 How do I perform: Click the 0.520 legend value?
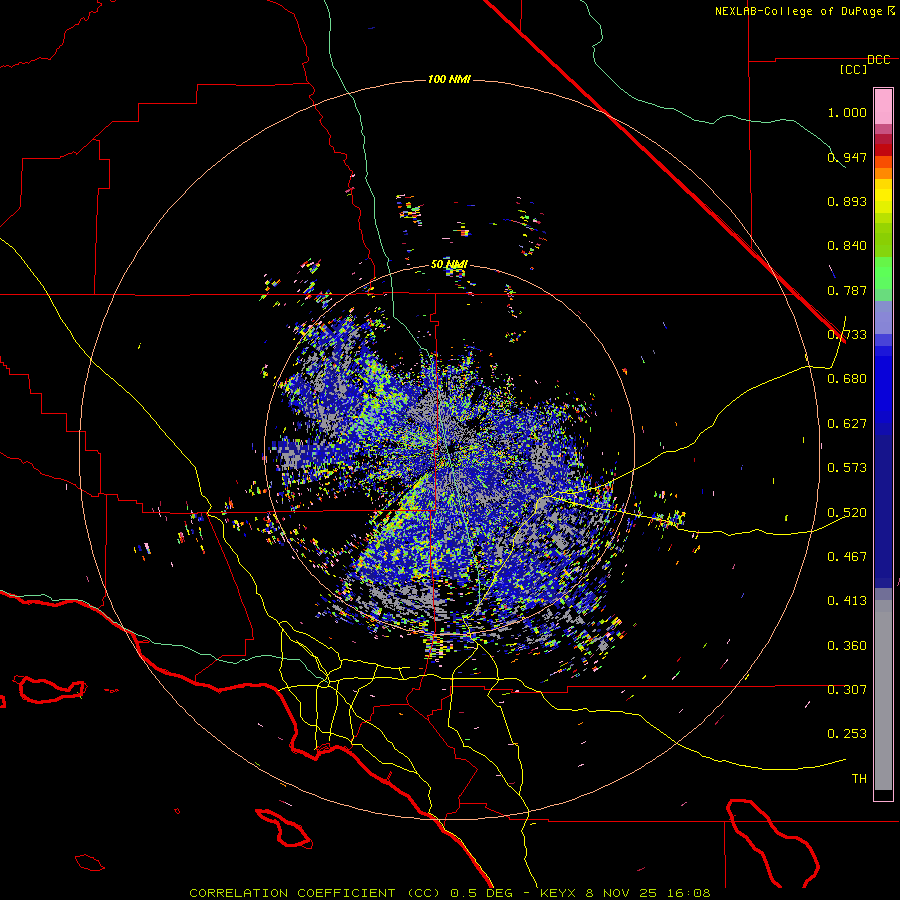coord(847,513)
